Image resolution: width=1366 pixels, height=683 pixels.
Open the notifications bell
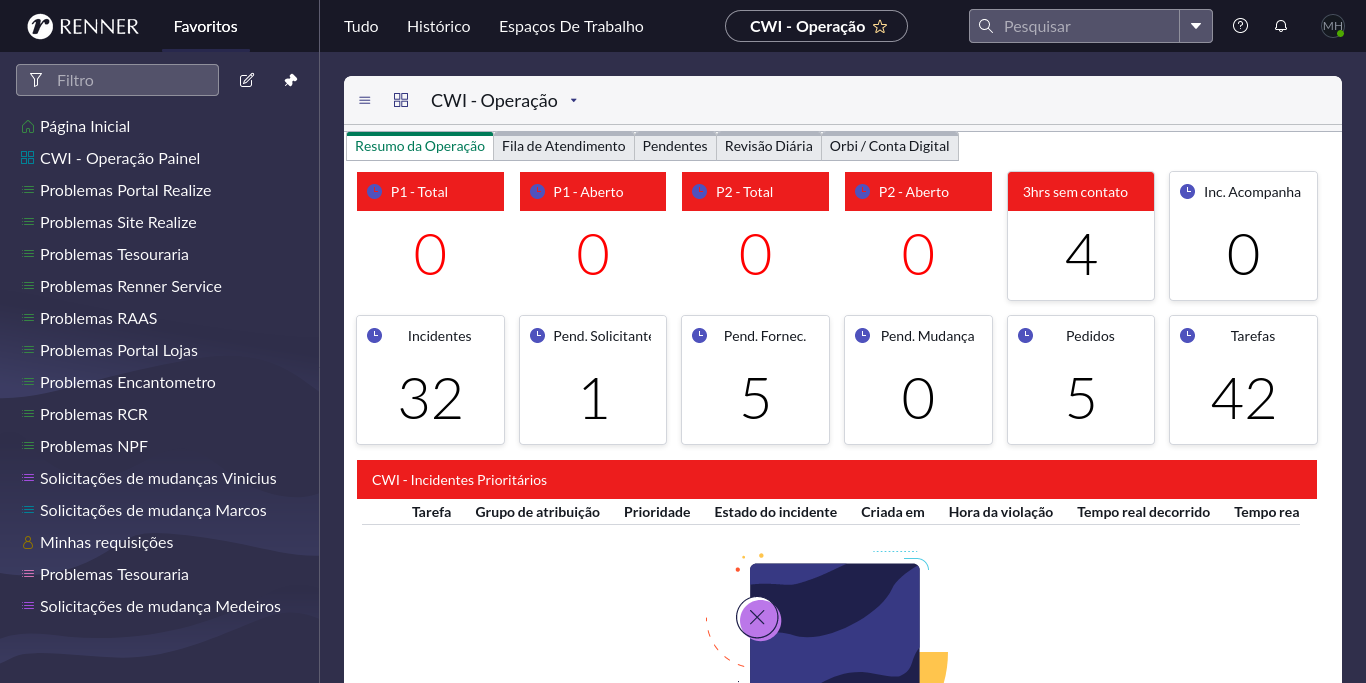[x=1281, y=26]
